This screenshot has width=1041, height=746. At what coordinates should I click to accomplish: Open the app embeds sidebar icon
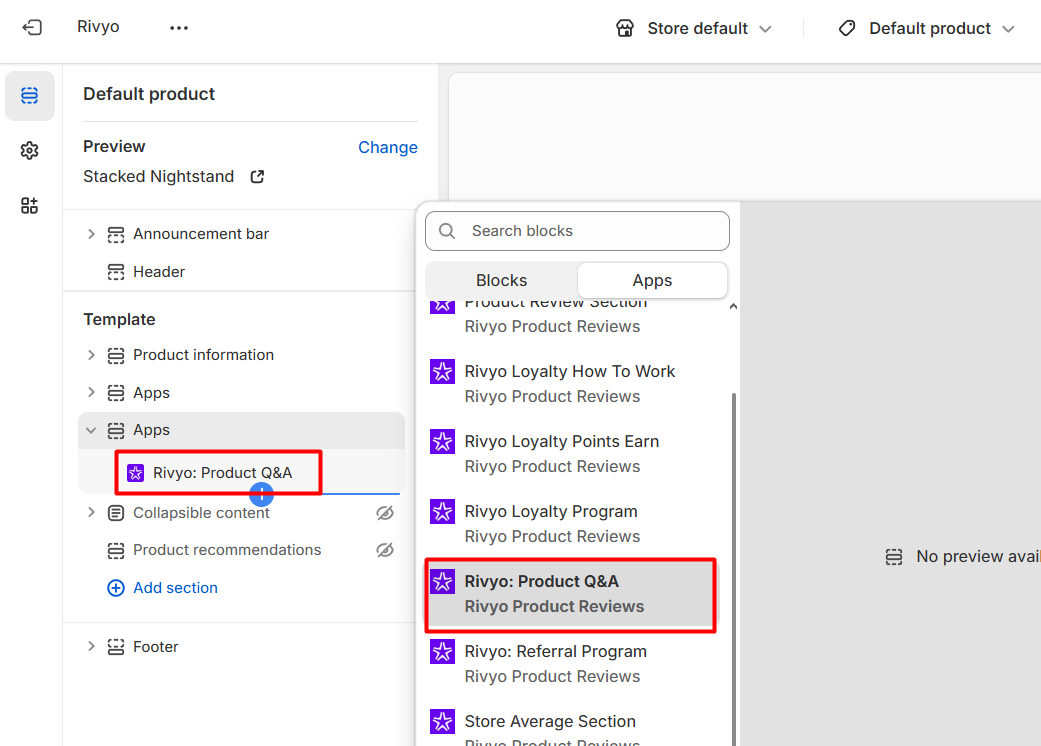pyautogui.click(x=29, y=206)
